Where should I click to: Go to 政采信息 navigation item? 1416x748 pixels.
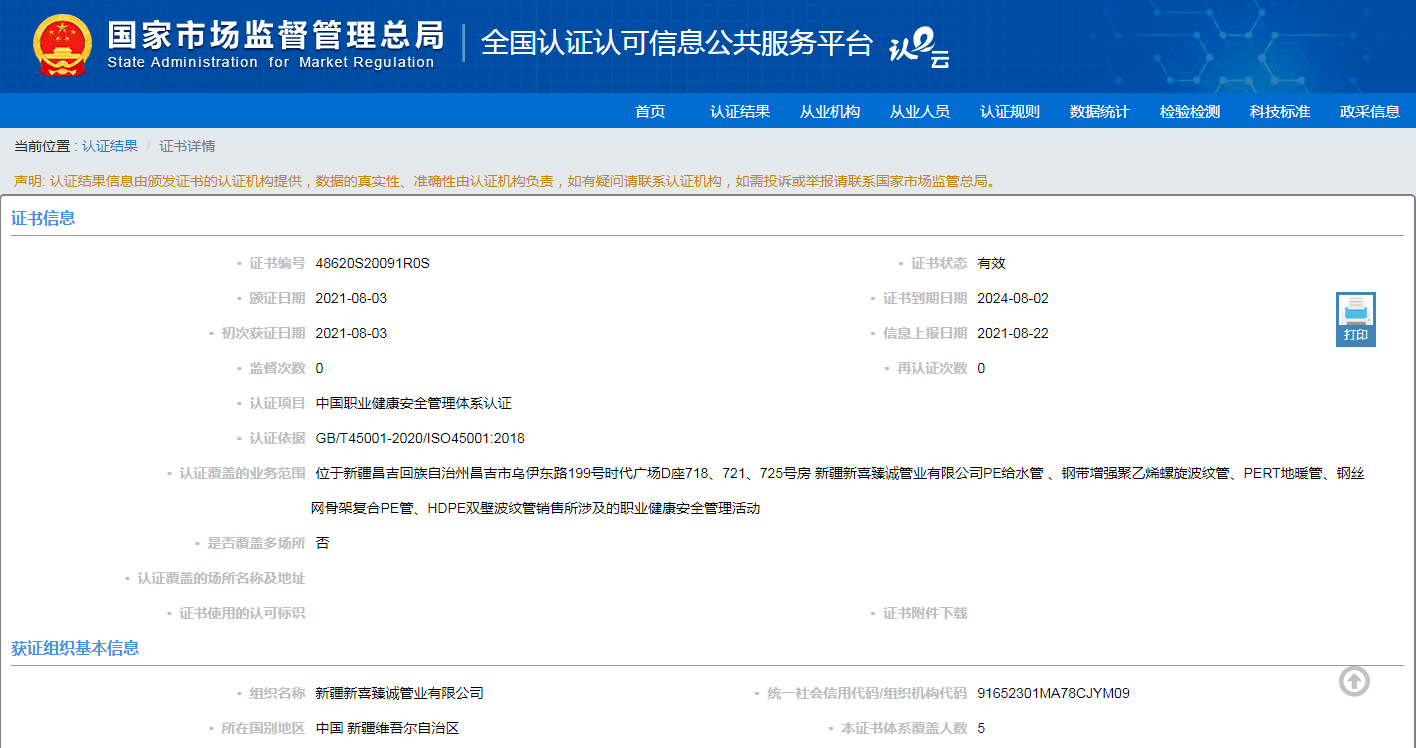tap(1370, 111)
